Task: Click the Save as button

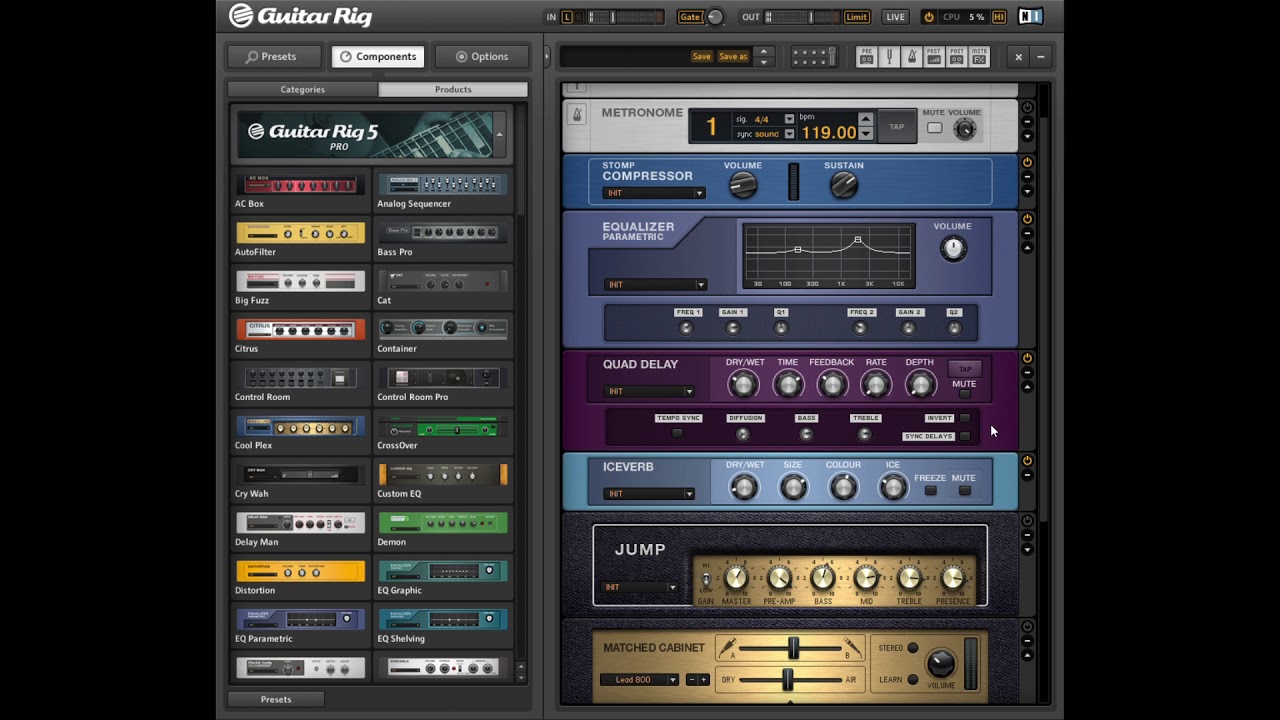Action: click(733, 57)
